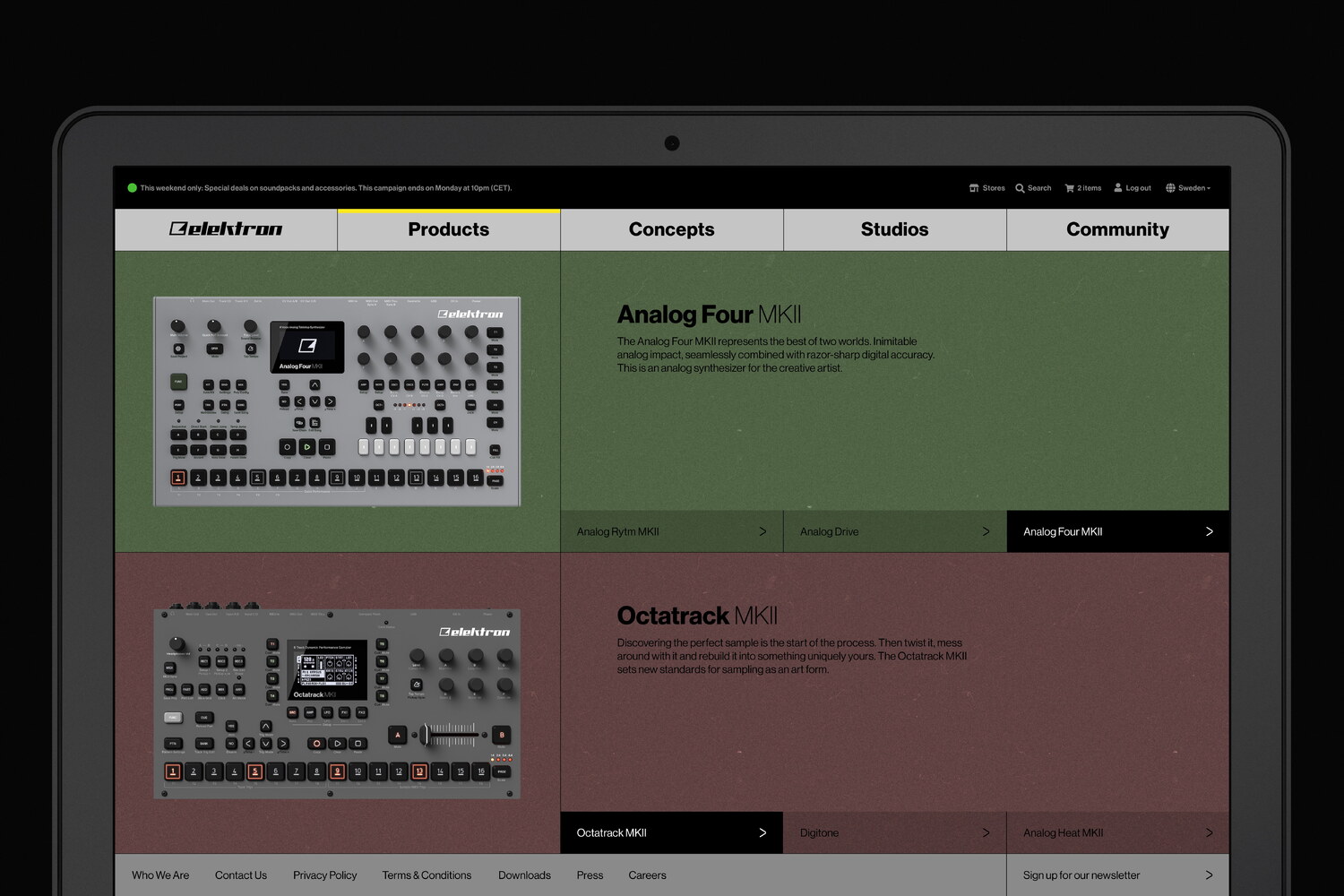
Task: Click the Analog Four MKII product image
Action: pyautogui.click(x=337, y=401)
